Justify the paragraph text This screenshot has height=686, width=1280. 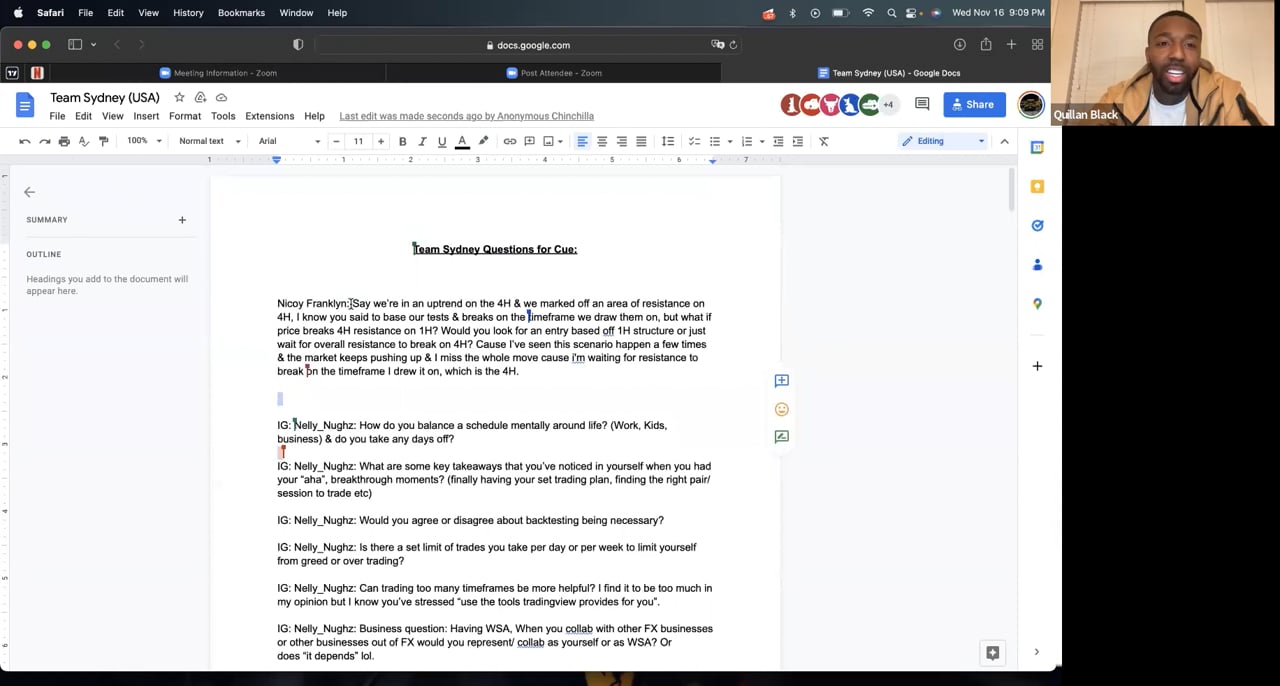[641, 141]
